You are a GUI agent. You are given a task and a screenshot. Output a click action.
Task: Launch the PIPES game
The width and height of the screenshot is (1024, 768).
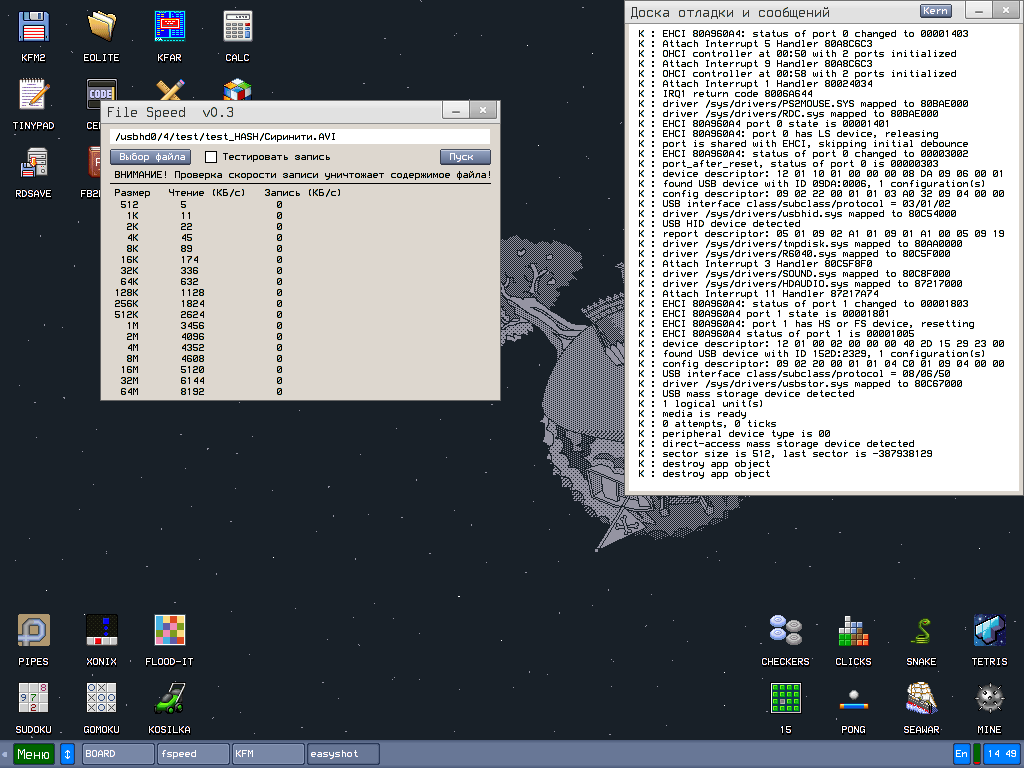pos(33,630)
